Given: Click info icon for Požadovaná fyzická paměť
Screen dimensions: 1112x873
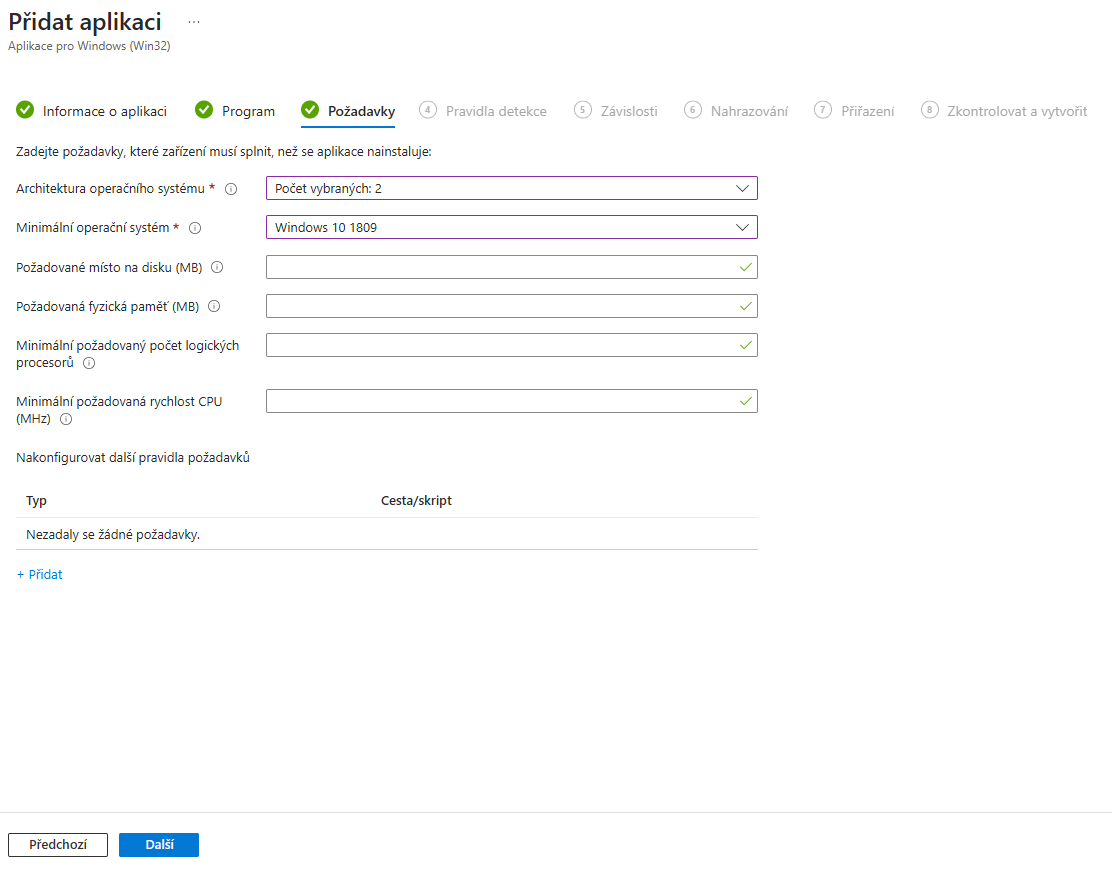Looking at the screenshot, I should click(214, 306).
